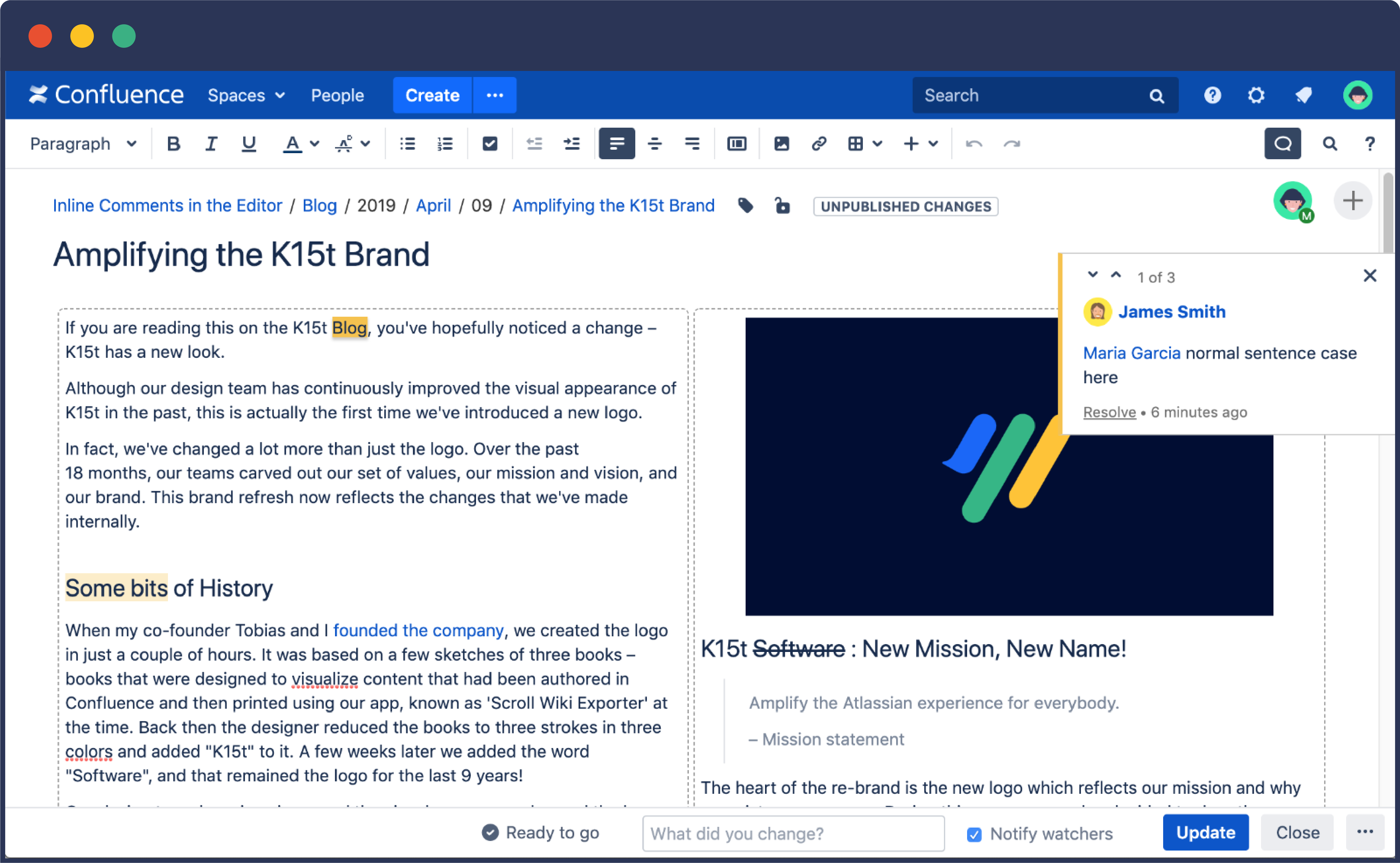Toggle the inline comments view button
Screen dimensions: 1400x863
point(1282,144)
